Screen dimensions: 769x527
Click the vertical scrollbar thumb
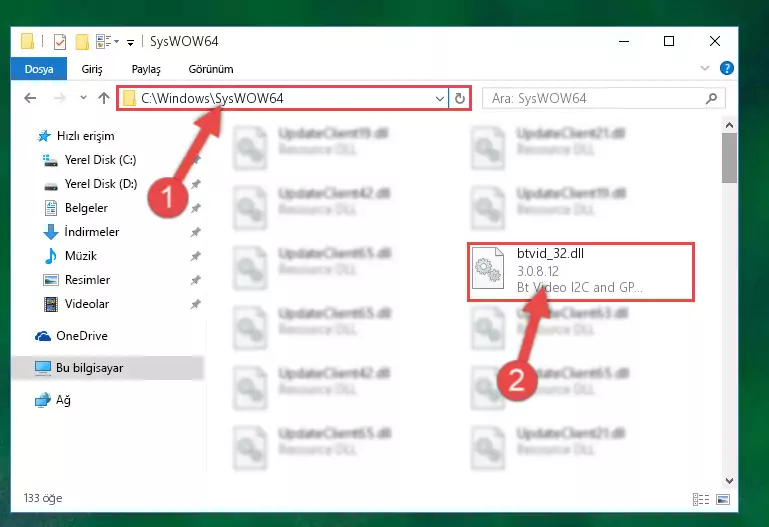(x=729, y=158)
